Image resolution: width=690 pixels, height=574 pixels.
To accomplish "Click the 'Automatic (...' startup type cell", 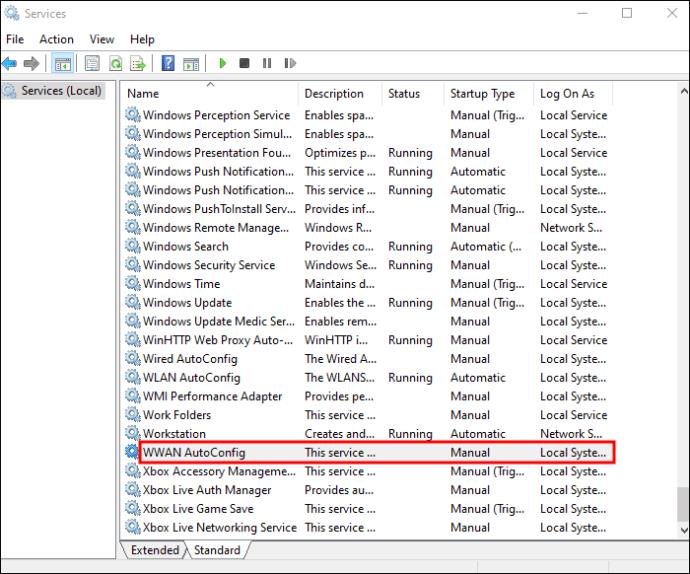I will click(486, 247).
